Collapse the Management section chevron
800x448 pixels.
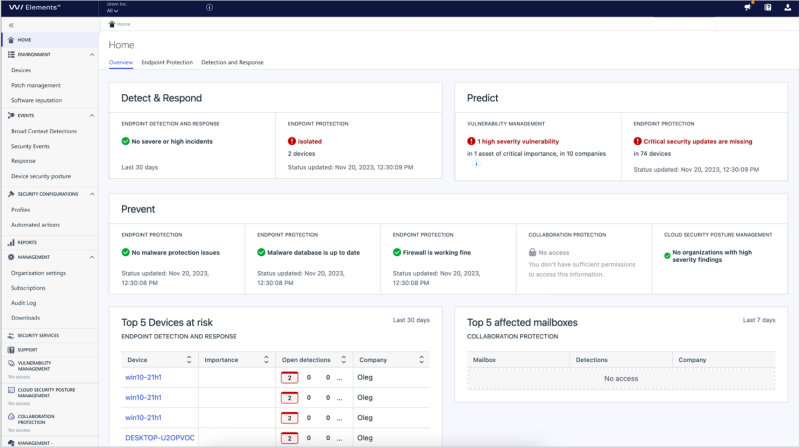[93, 257]
